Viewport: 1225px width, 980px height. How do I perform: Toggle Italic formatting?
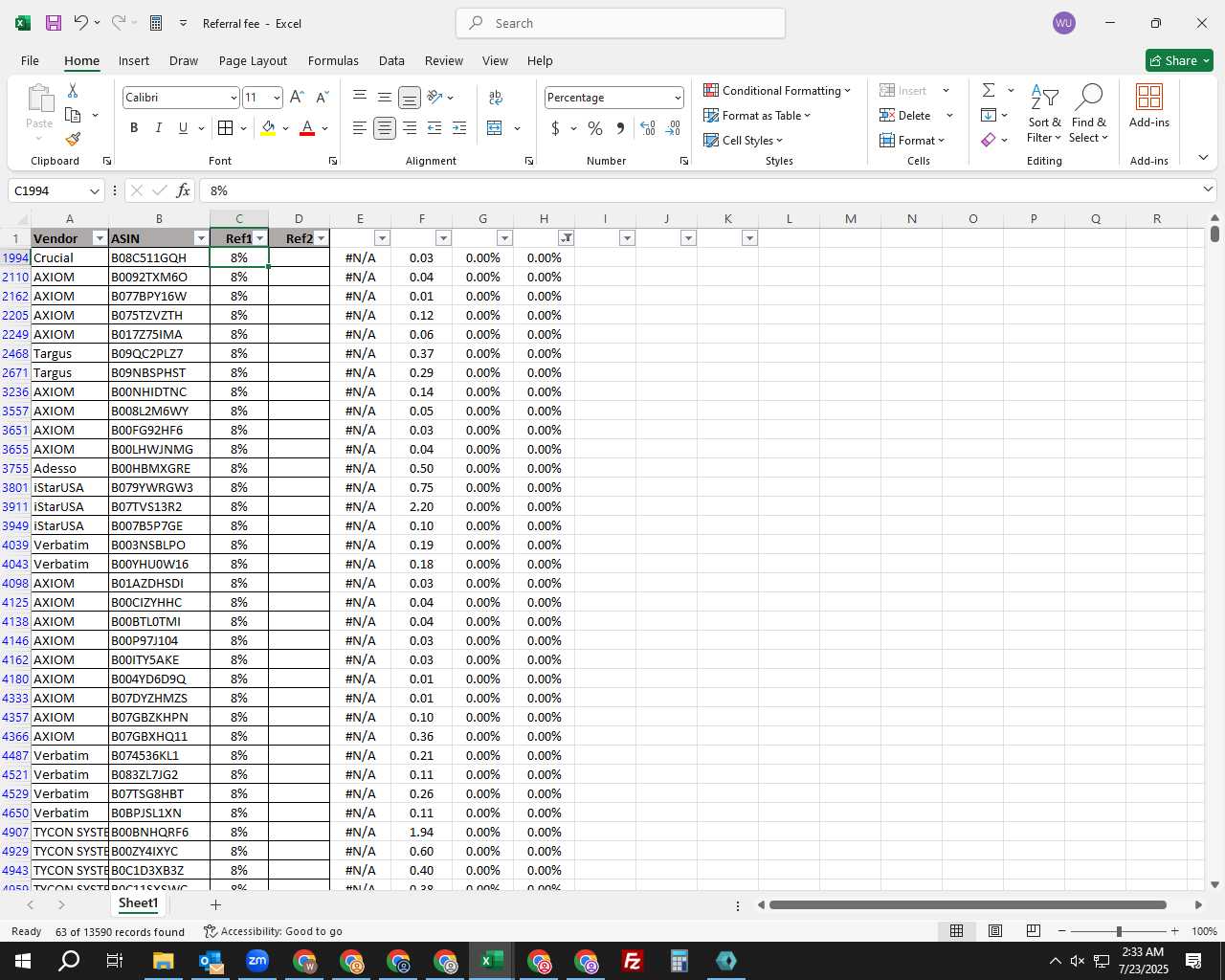point(159,127)
